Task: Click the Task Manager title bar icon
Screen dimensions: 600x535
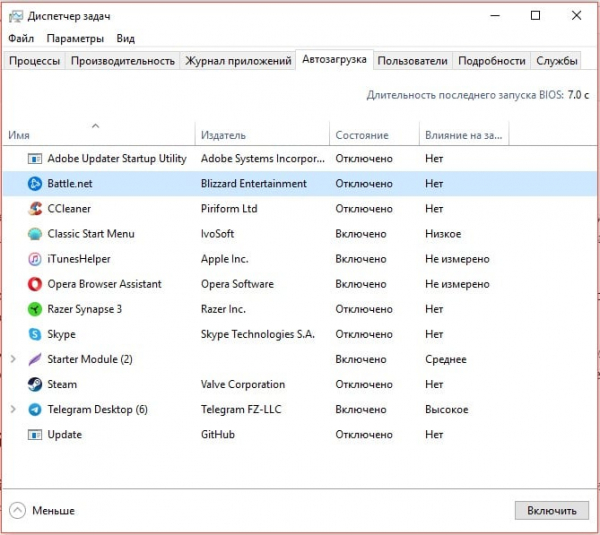Action: (16, 16)
